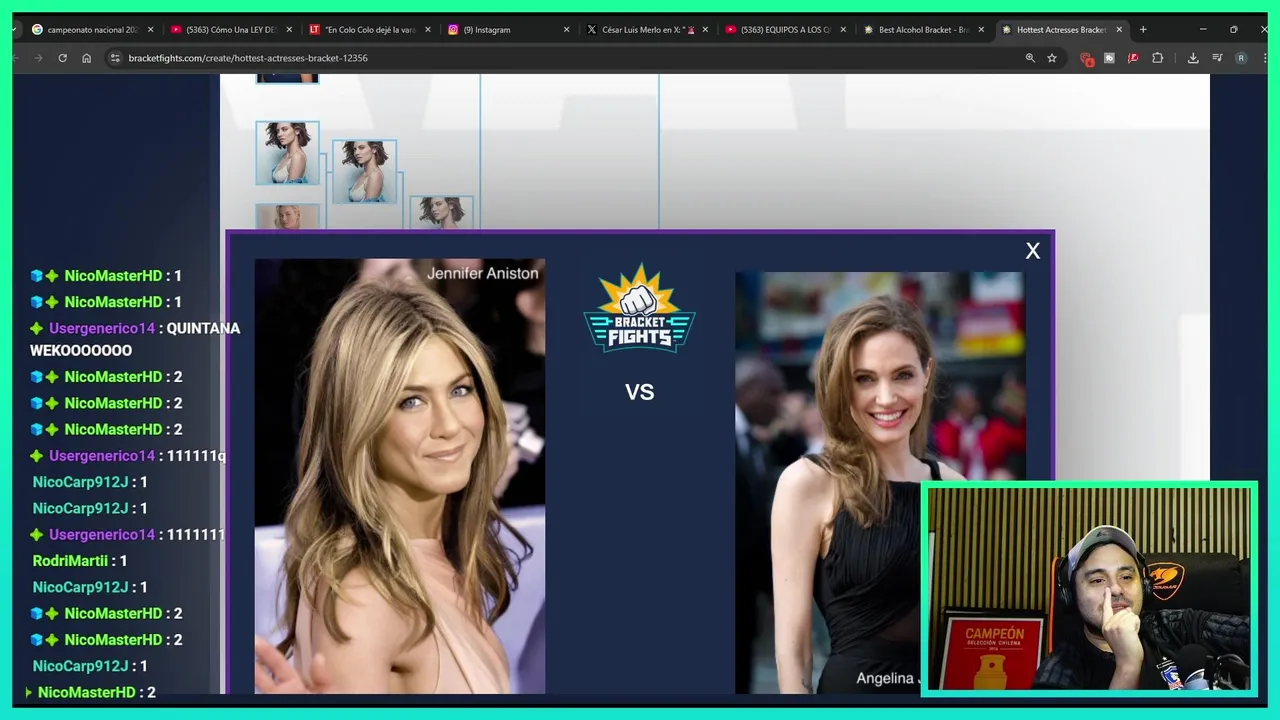Viewport: 1280px width, 720px height.
Task: Click the "QUINTANA WEKOOOOOOO" chat message
Action: [135, 339]
